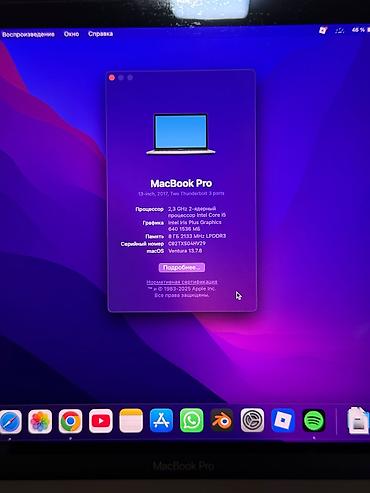
Task: Open WhatsApp in the Dock
Action: tap(192, 421)
